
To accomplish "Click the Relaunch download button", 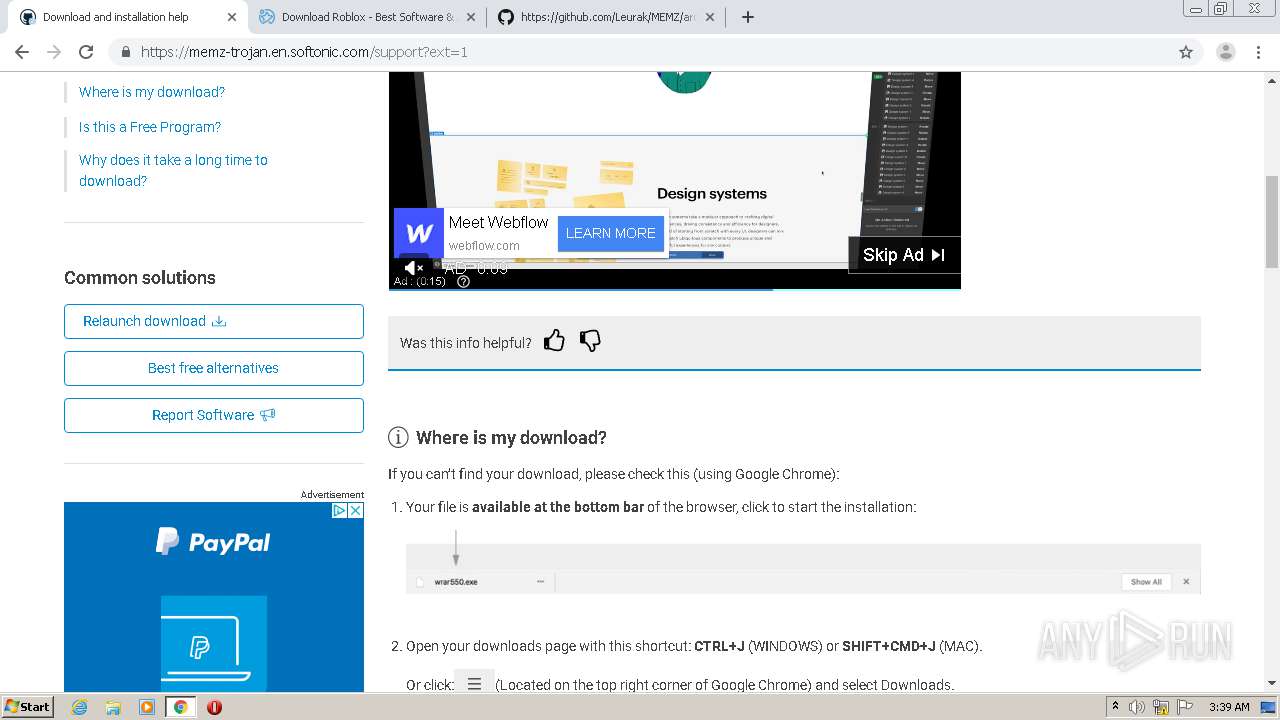I will [x=214, y=321].
